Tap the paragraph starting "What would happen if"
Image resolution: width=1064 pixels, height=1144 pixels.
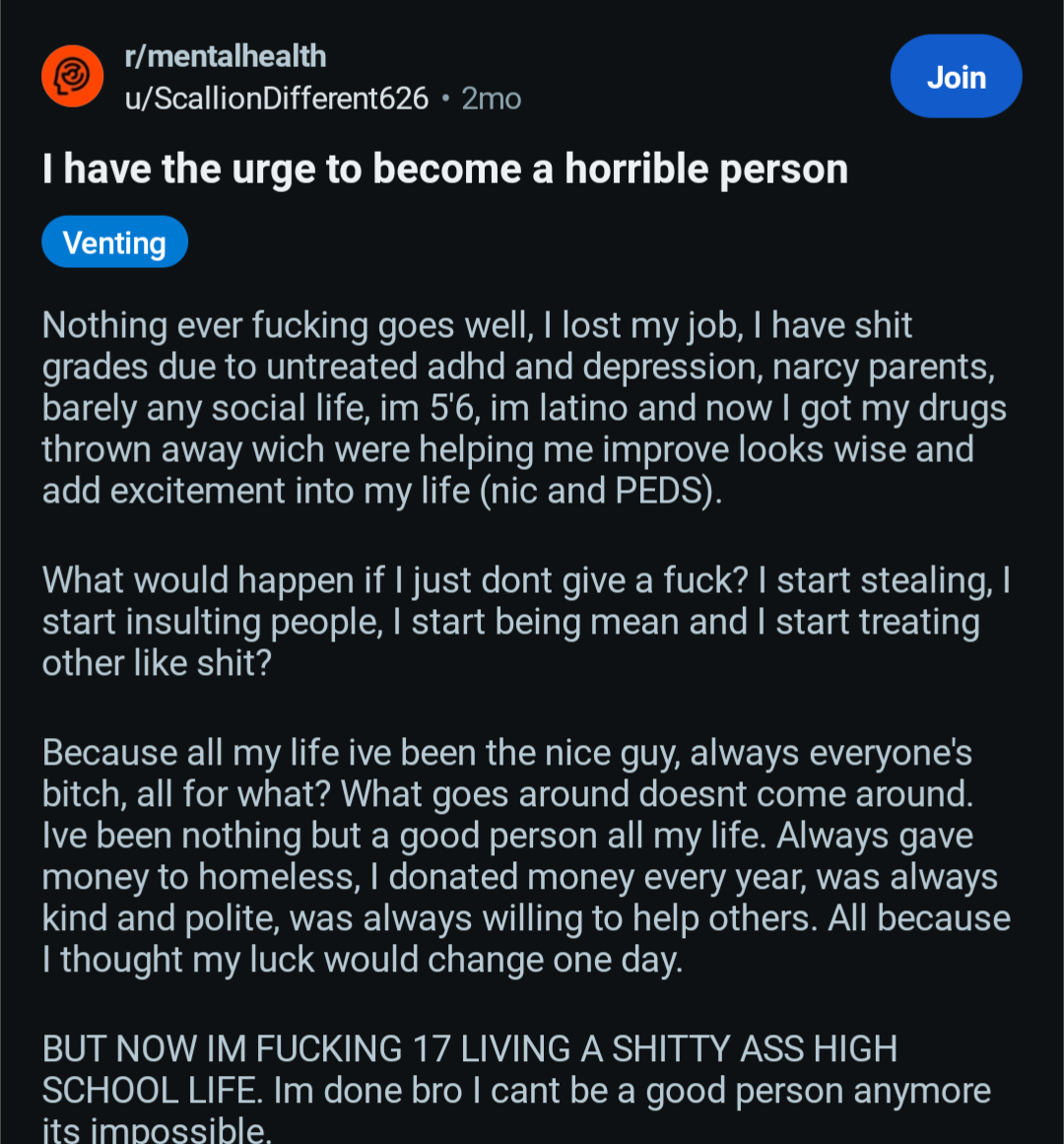tap(522, 621)
